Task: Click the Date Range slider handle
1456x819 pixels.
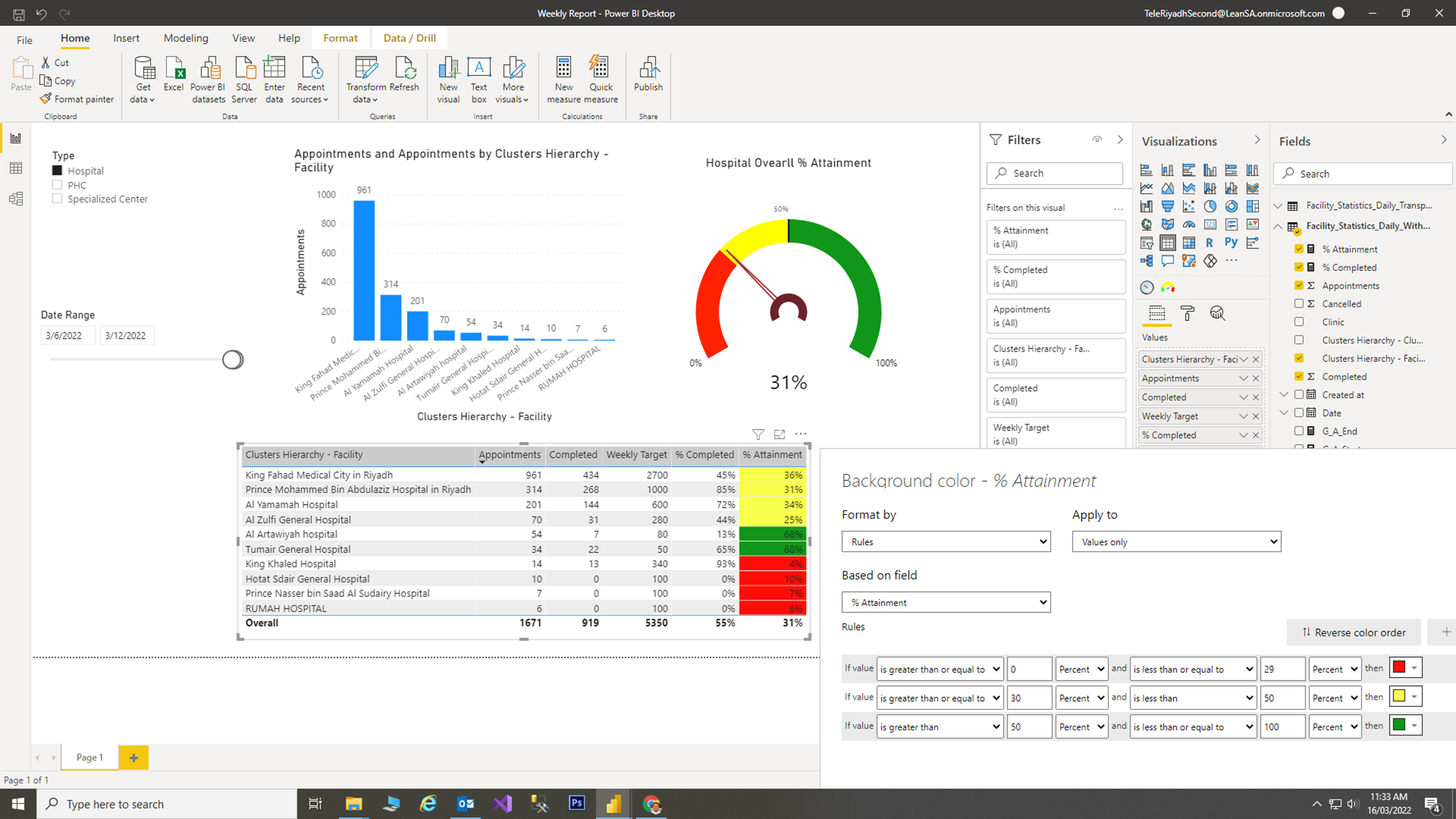Action: tap(232, 360)
